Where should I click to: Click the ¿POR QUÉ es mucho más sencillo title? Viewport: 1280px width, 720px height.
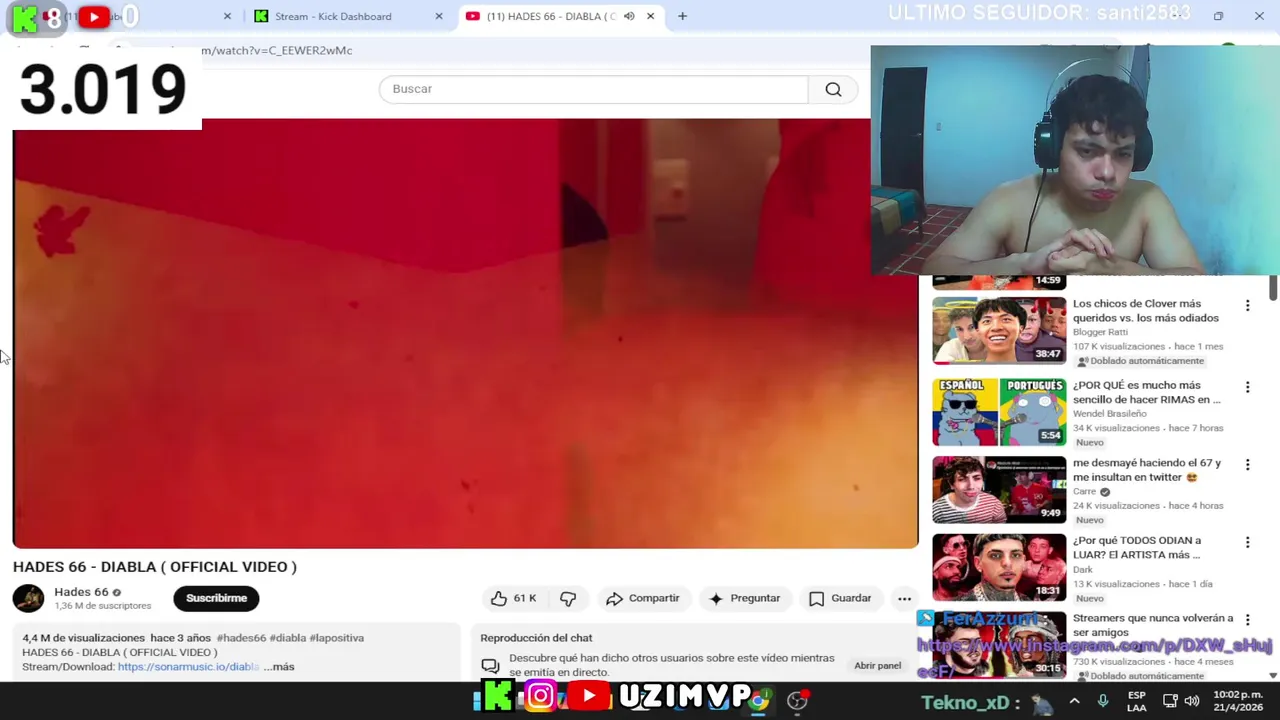pos(1147,392)
